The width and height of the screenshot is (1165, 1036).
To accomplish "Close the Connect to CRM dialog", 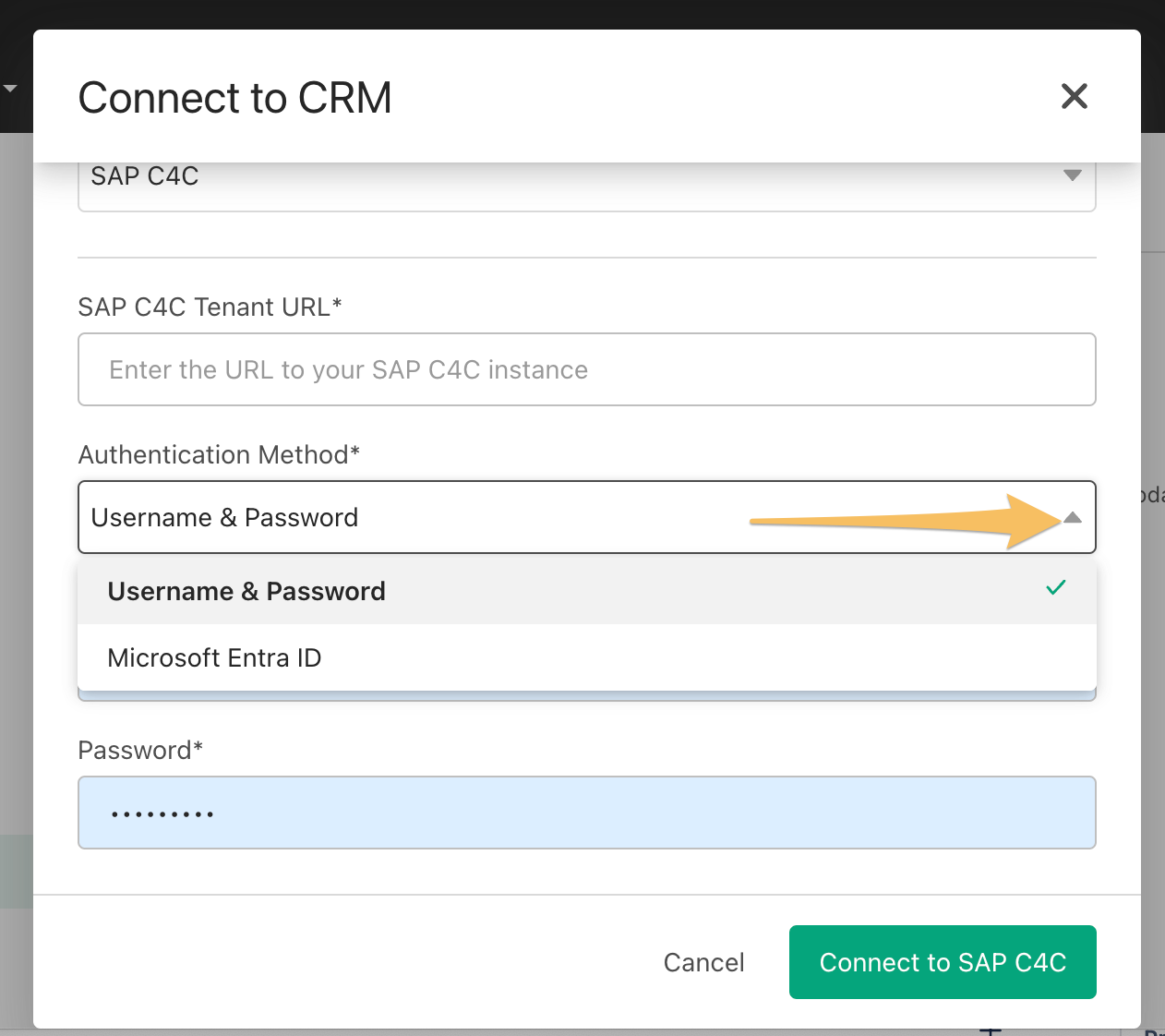I will pyautogui.click(x=1074, y=96).
